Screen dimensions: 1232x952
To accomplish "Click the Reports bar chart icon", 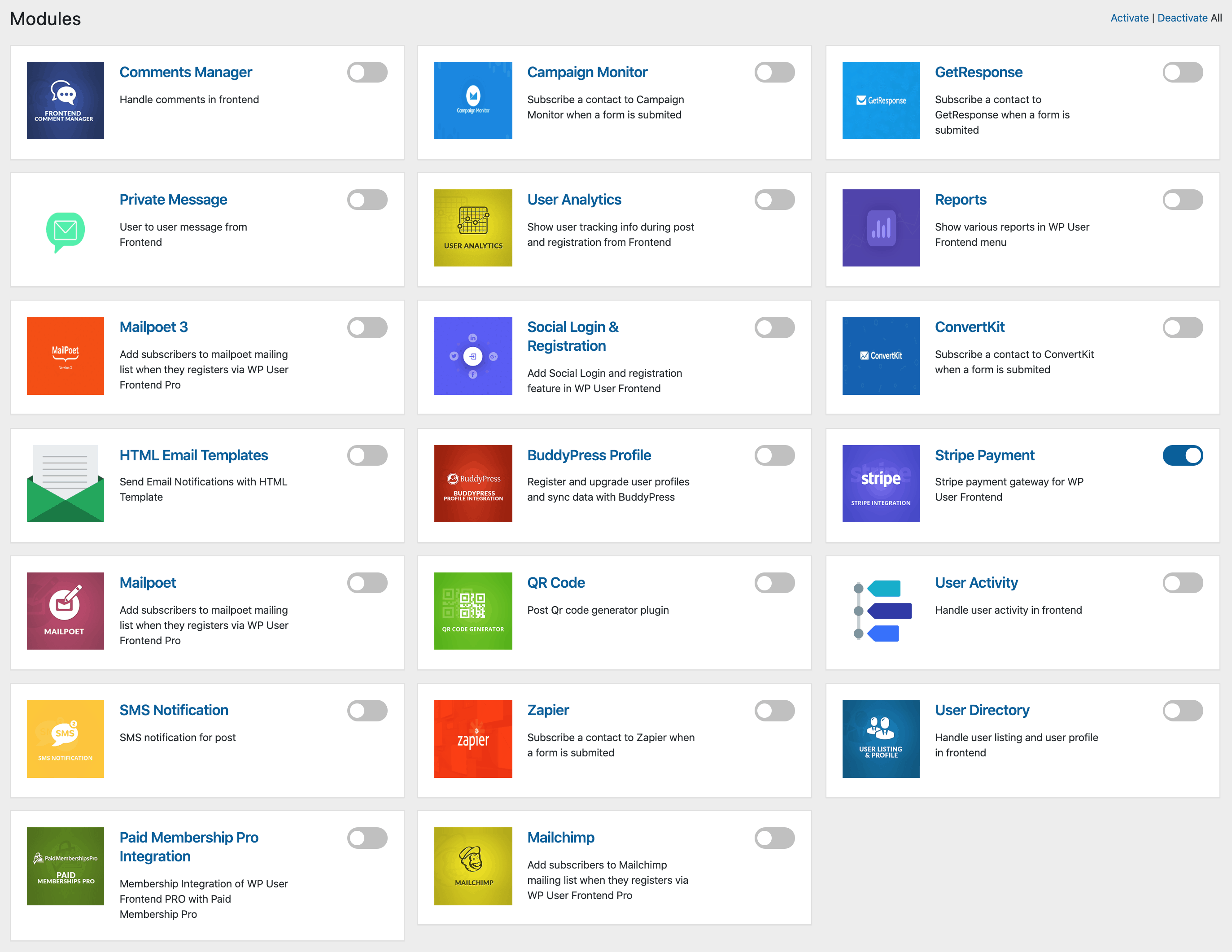I will [x=881, y=228].
